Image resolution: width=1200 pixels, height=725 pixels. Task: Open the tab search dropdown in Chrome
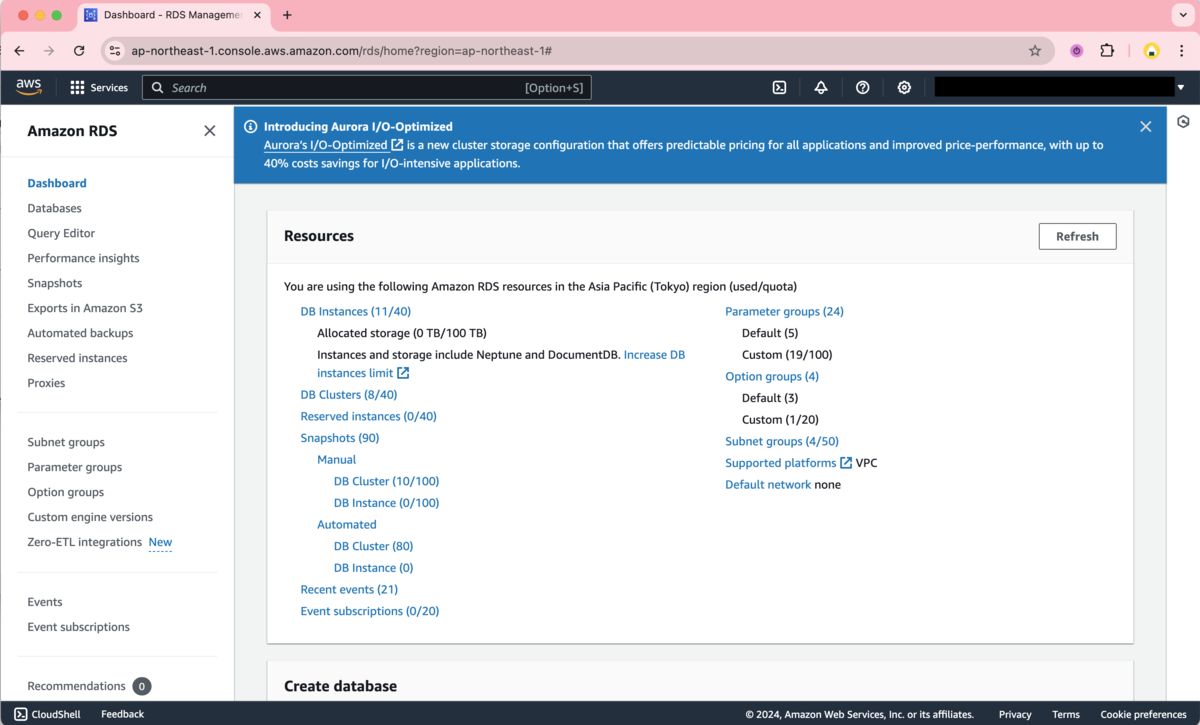click(1182, 15)
